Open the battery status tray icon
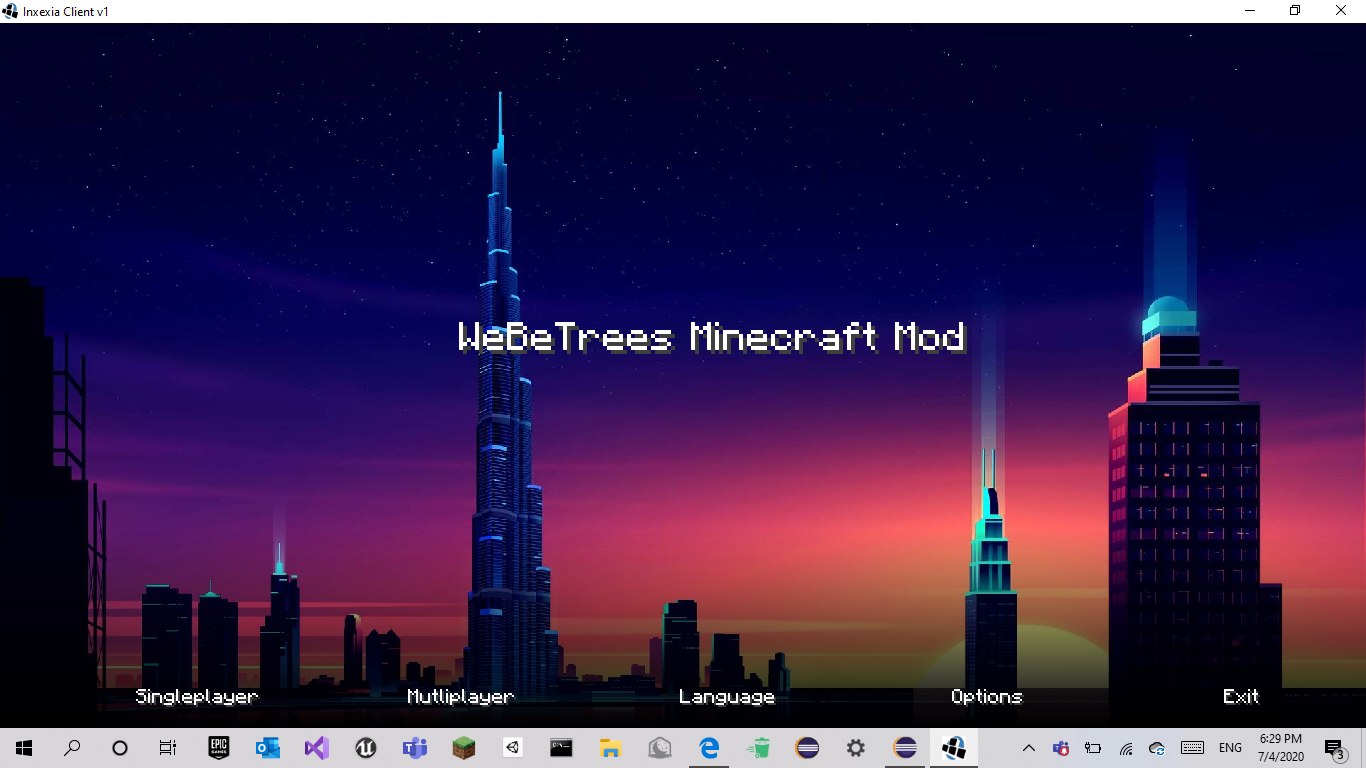Image resolution: width=1366 pixels, height=768 pixels. point(1093,748)
